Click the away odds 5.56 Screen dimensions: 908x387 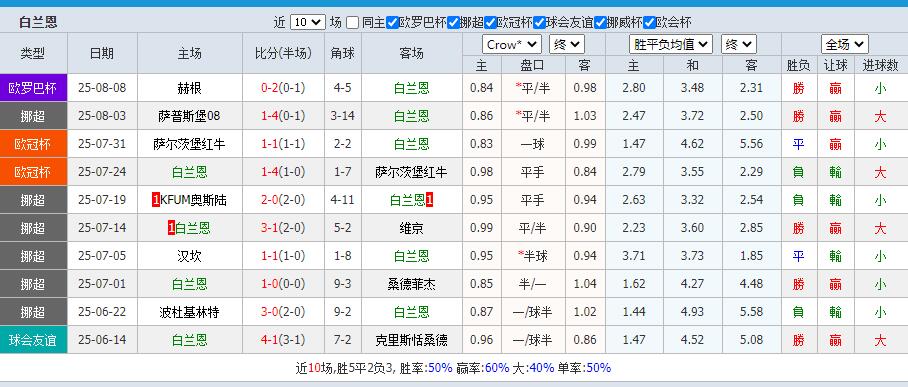(751, 144)
